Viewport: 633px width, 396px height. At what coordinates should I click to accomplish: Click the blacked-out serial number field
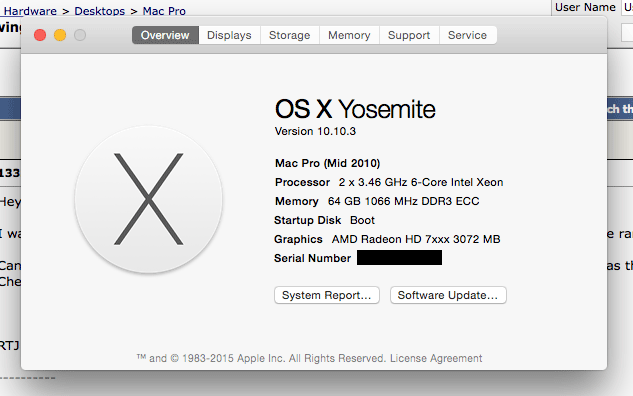pyautogui.click(x=399, y=258)
